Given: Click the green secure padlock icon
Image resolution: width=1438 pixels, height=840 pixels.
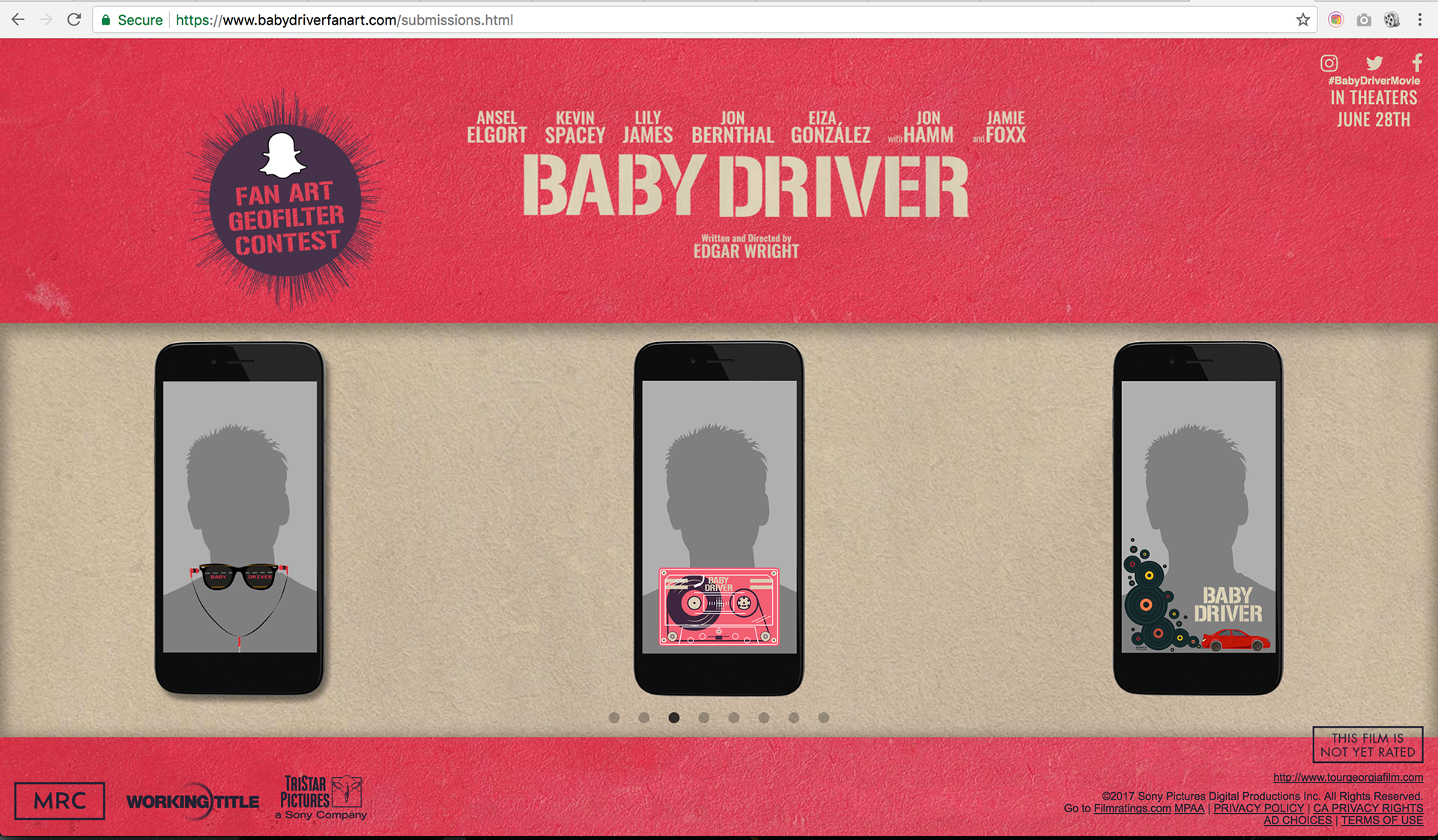Looking at the screenshot, I should coord(106,20).
